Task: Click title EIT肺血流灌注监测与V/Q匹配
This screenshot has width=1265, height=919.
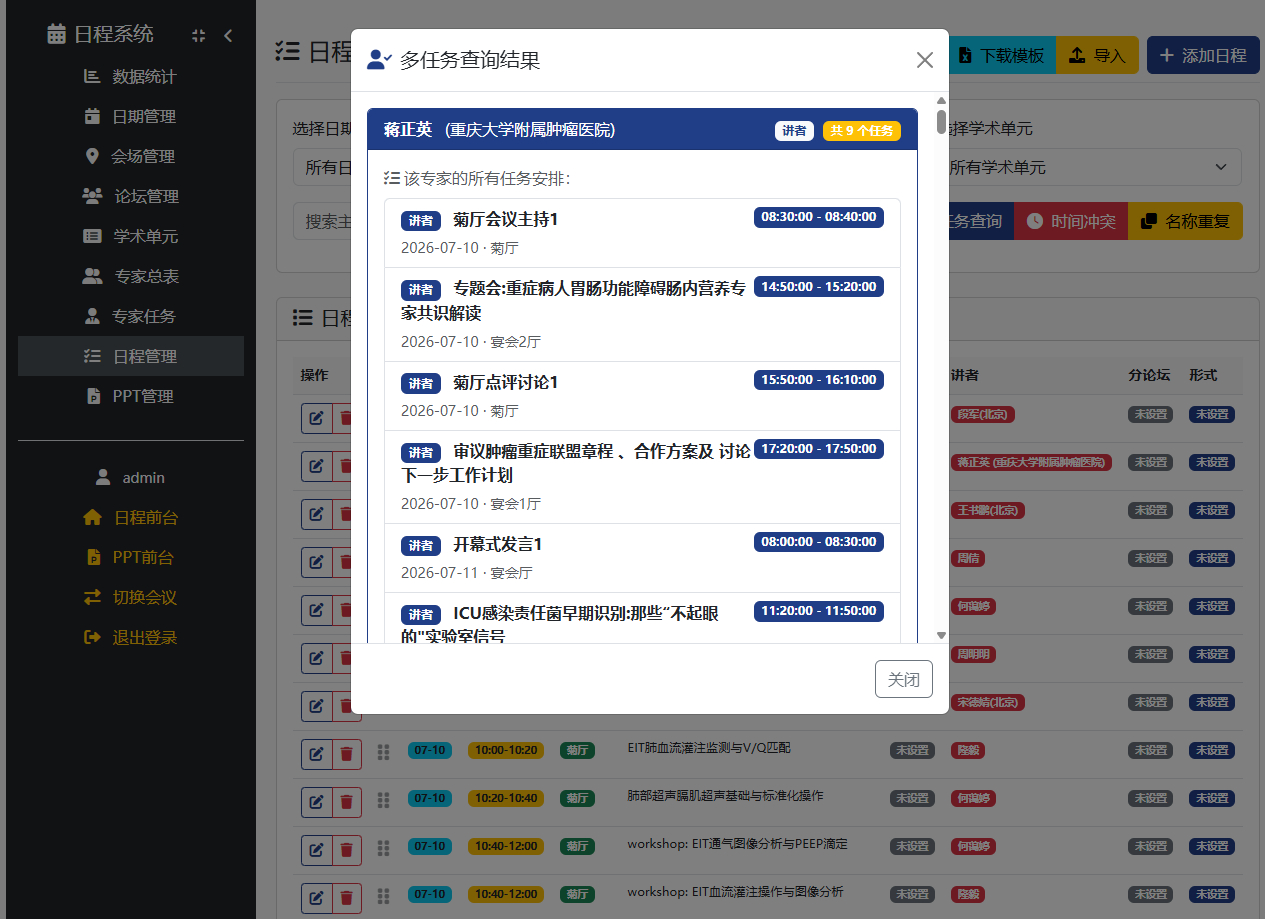Action: tap(709, 748)
